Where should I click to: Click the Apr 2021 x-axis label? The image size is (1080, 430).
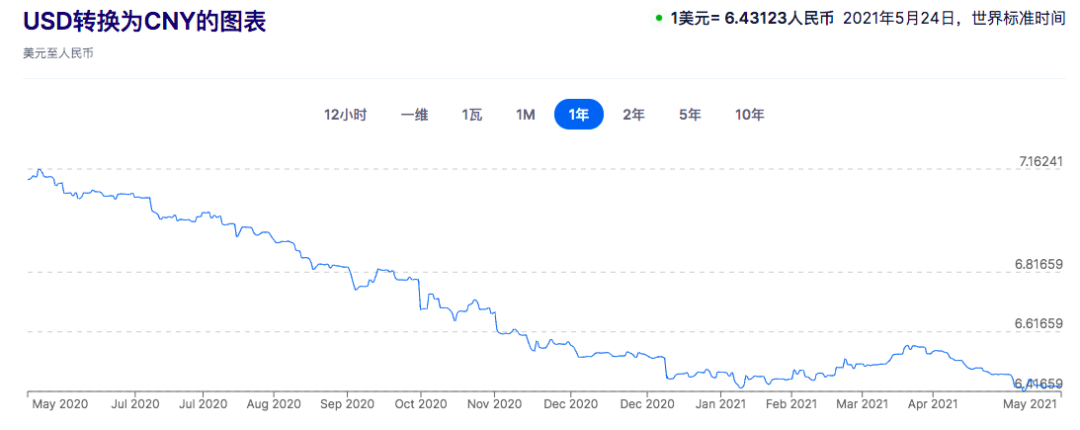[932, 404]
